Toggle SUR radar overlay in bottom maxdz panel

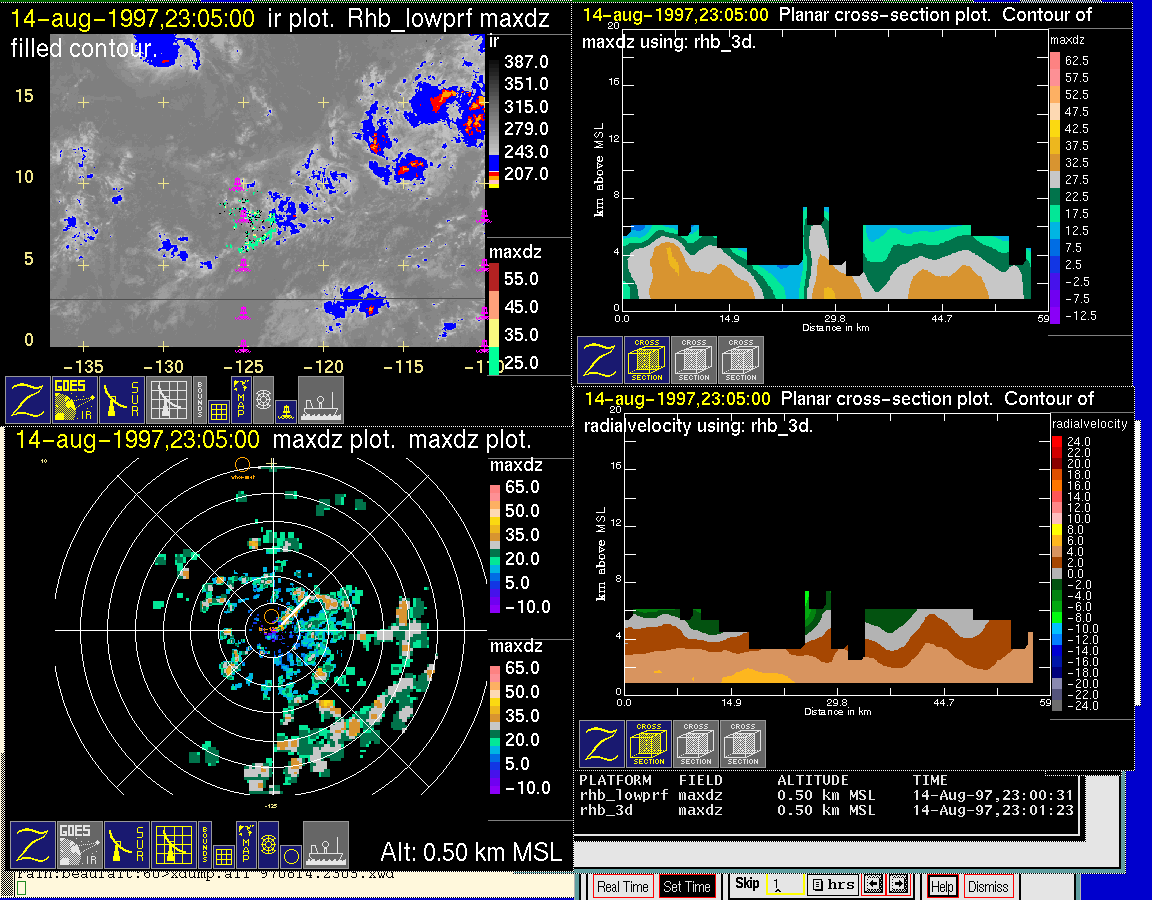pyautogui.click(x=127, y=844)
